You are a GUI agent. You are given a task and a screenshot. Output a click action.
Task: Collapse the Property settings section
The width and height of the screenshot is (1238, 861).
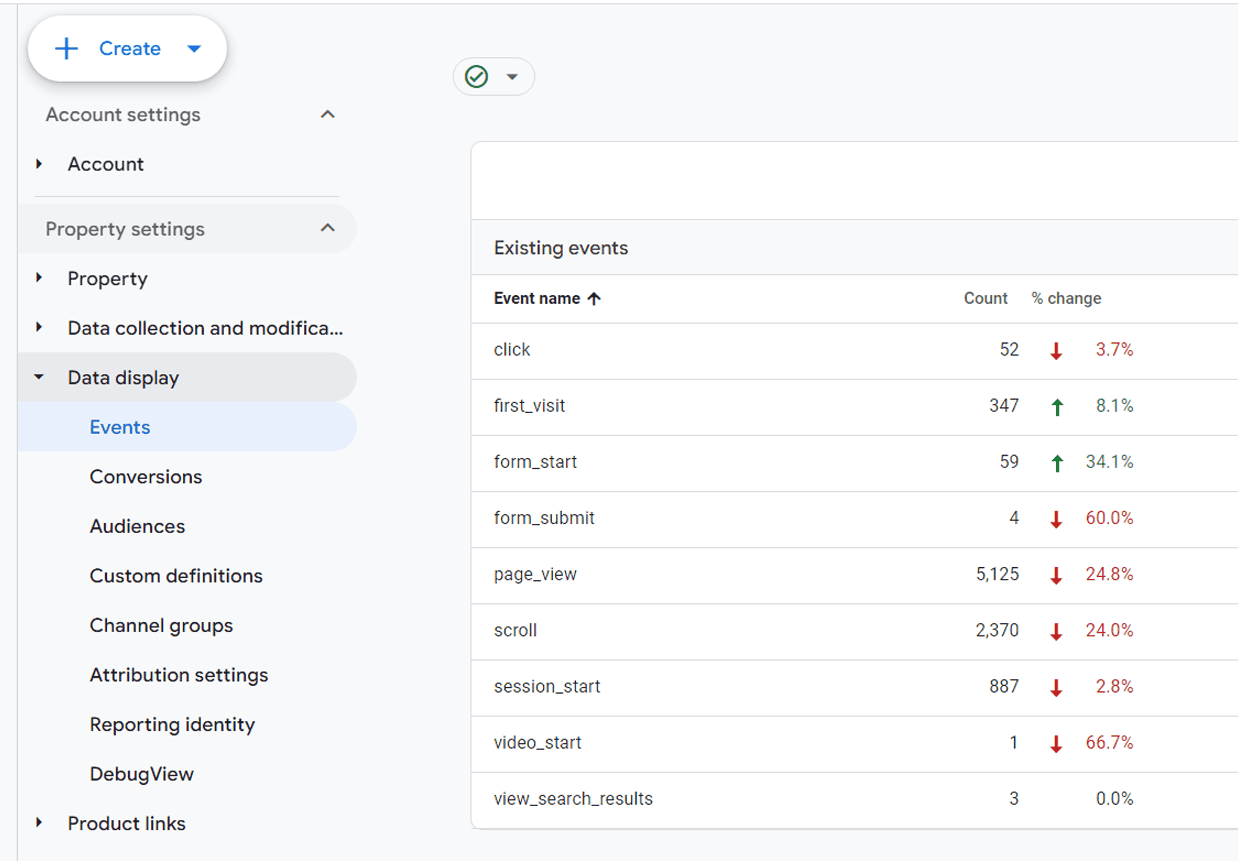point(327,229)
